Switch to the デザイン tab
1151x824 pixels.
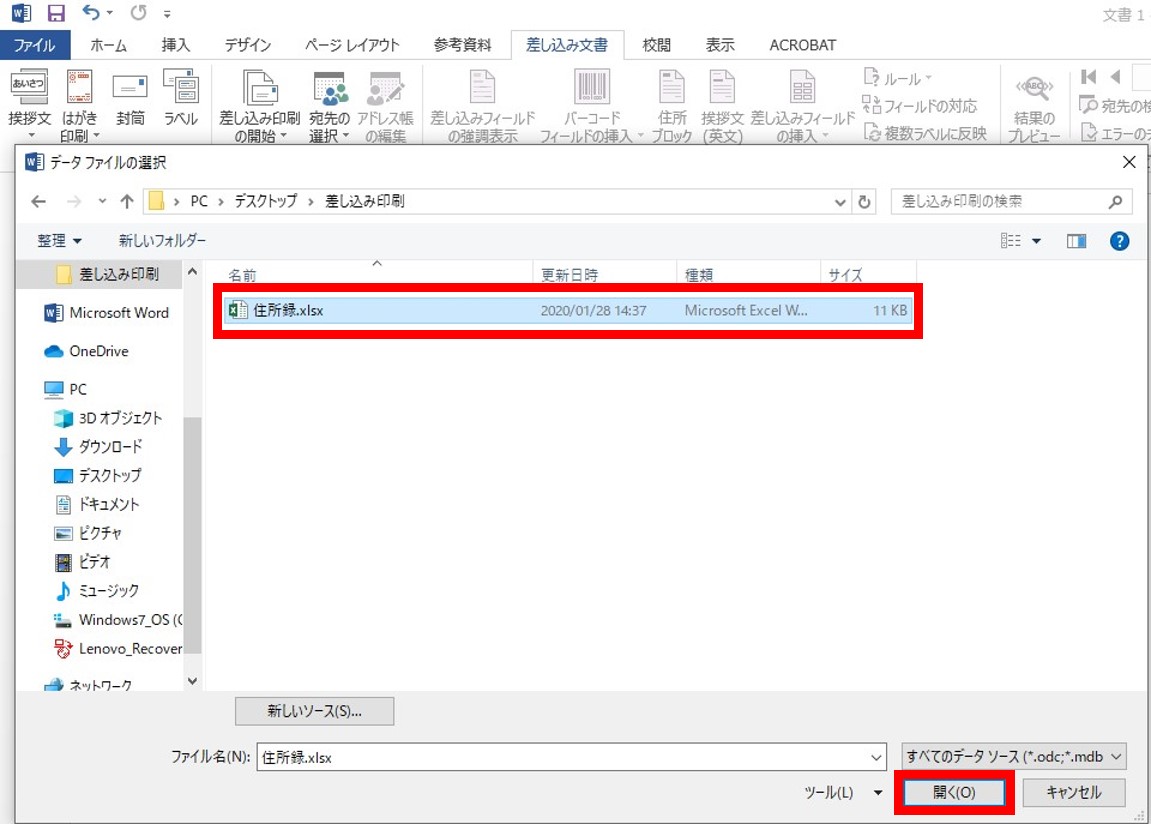(247, 45)
